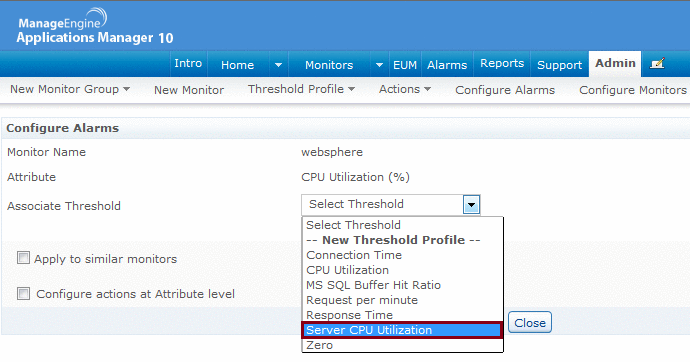The width and height of the screenshot is (690, 362).
Task: Open the Configure Alarms link
Action: [x=505, y=90]
